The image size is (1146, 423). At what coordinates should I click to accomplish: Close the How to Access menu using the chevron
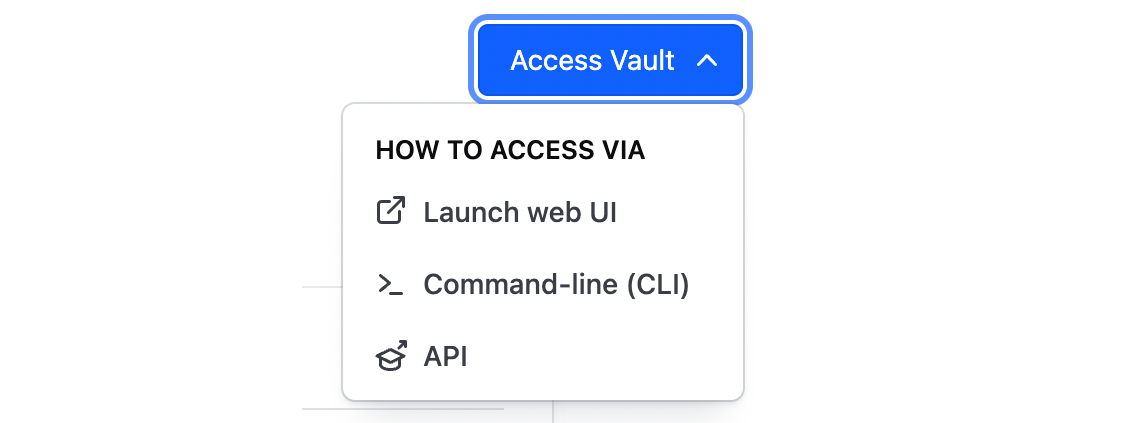pos(706,61)
